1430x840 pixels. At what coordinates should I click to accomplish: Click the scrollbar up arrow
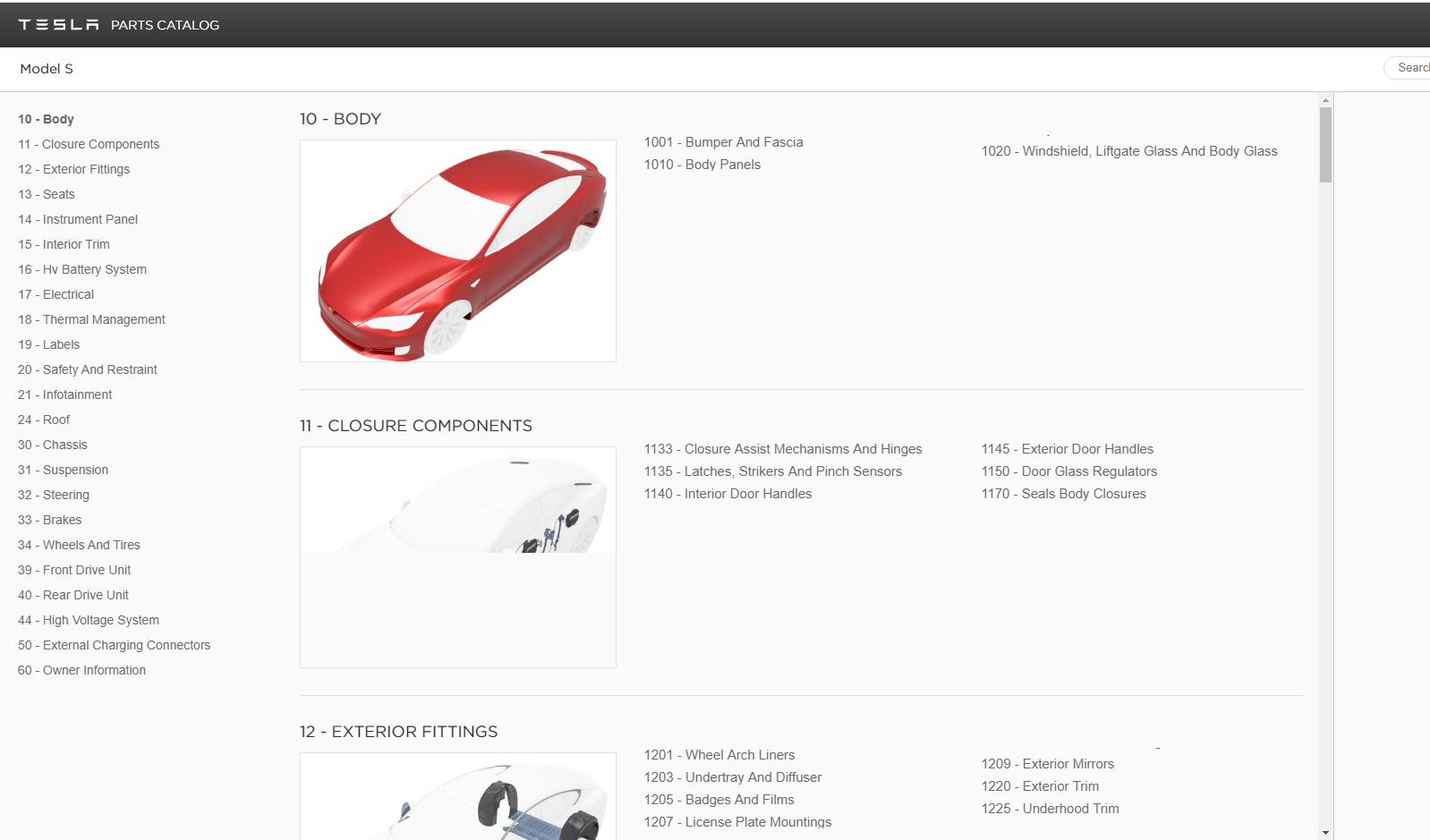[x=1326, y=99]
